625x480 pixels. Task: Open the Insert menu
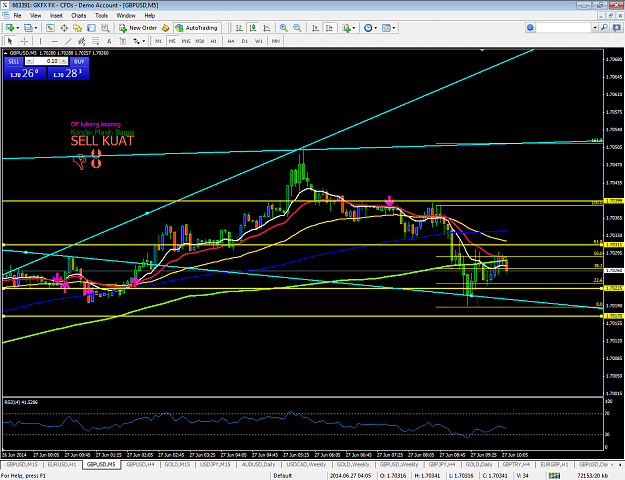click(56, 16)
